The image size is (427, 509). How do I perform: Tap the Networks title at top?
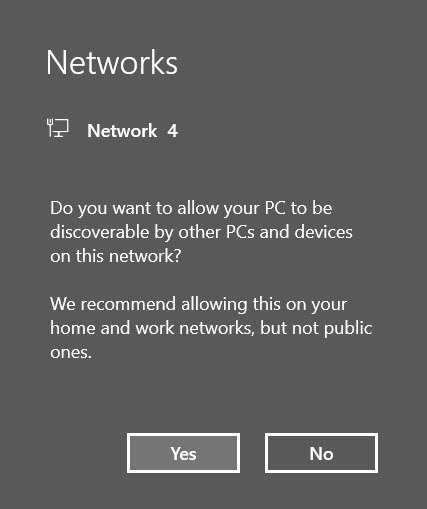coord(112,63)
